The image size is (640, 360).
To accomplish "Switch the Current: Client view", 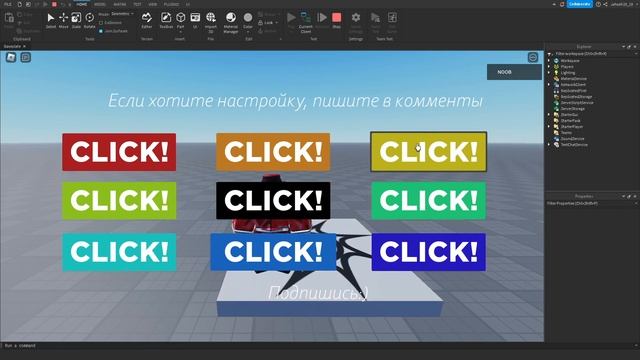I will [x=305, y=22].
